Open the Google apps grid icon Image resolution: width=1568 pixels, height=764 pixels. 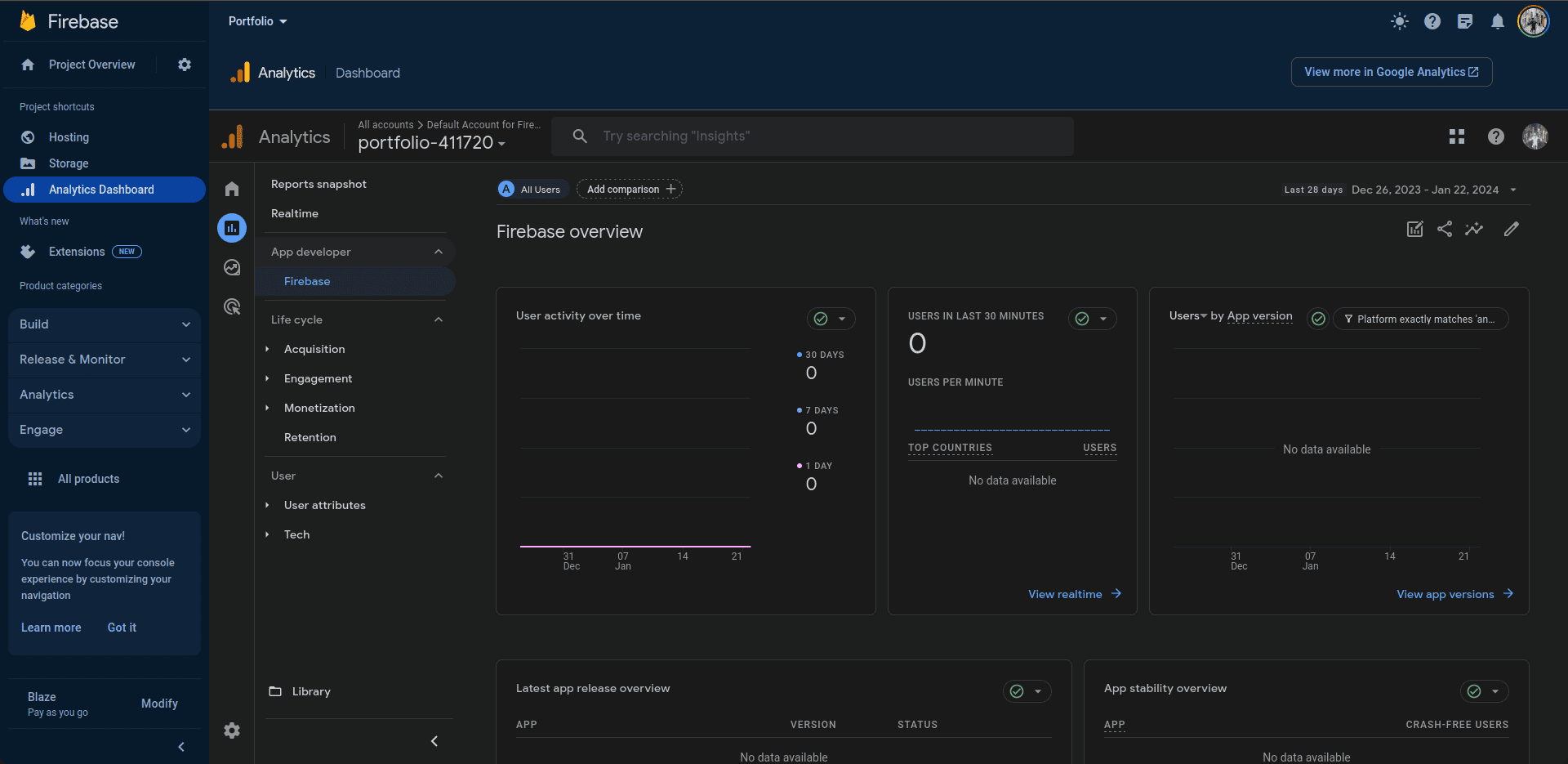click(x=1456, y=136)
